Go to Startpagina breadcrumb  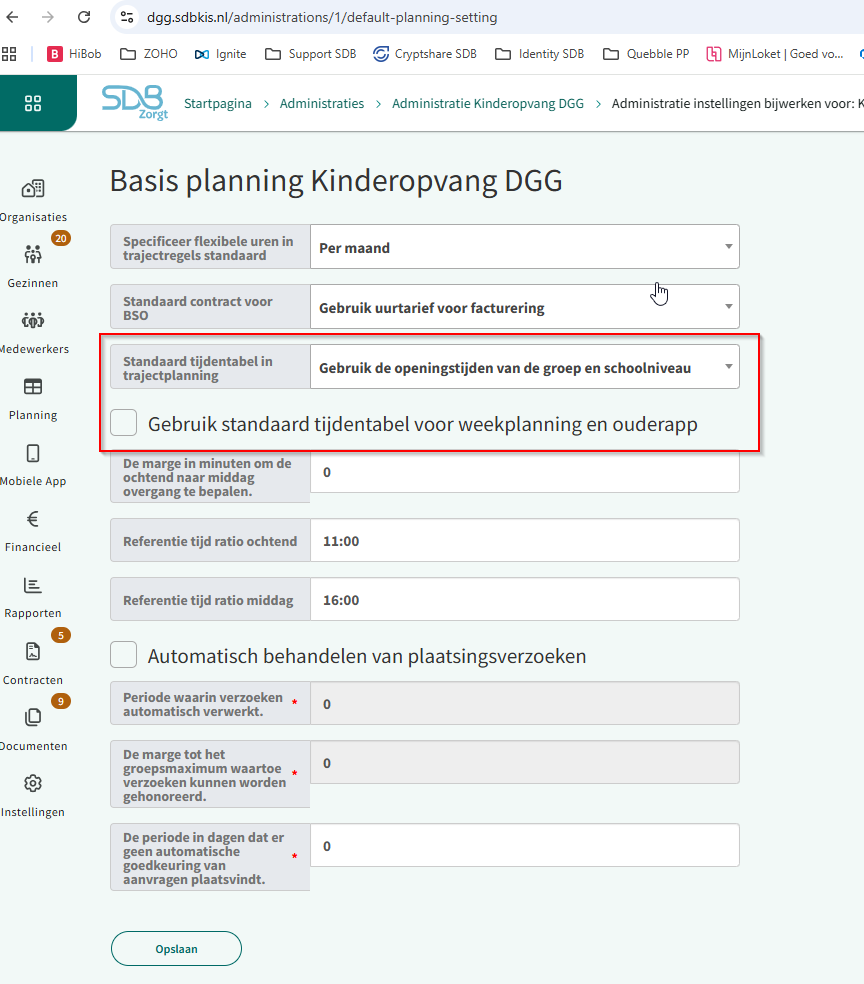click(x=218, y=104)
